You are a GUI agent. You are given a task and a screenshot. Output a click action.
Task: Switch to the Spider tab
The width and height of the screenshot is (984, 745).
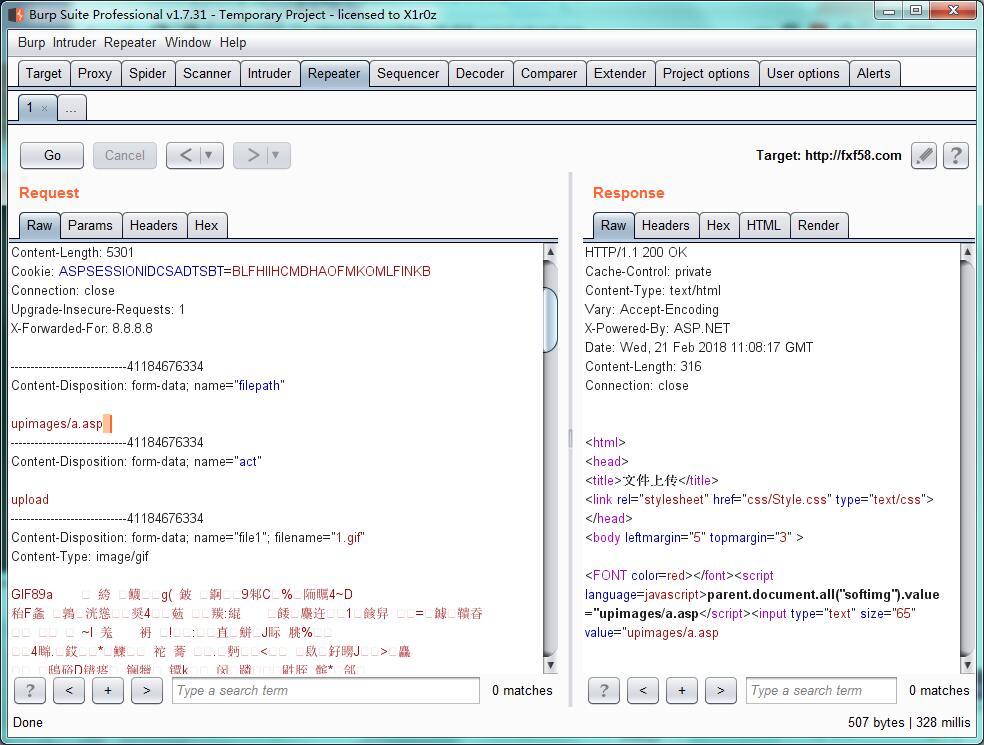click(147, 73)
